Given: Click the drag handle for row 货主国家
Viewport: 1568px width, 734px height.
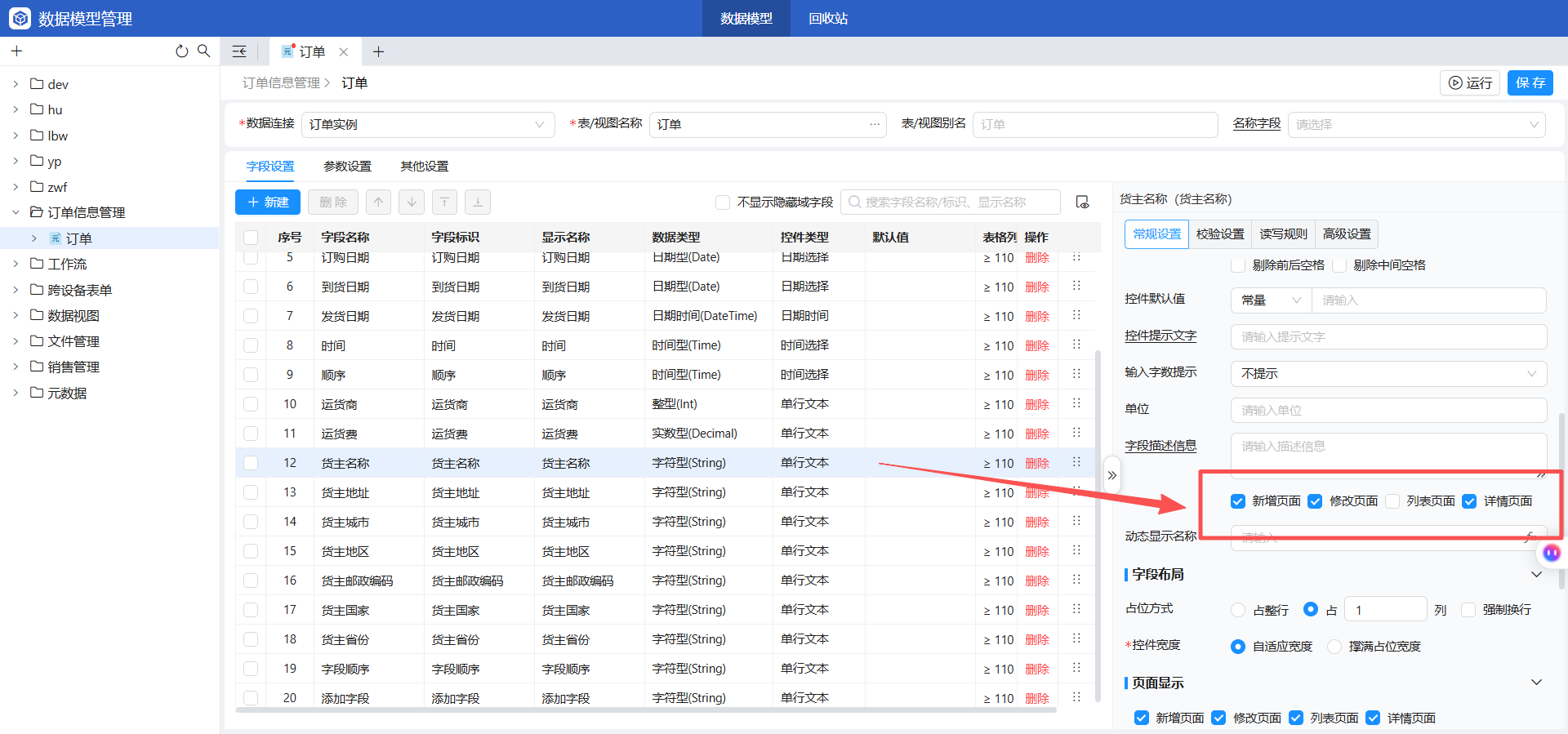Looking at the screenshot, I should coord(1076,609).
